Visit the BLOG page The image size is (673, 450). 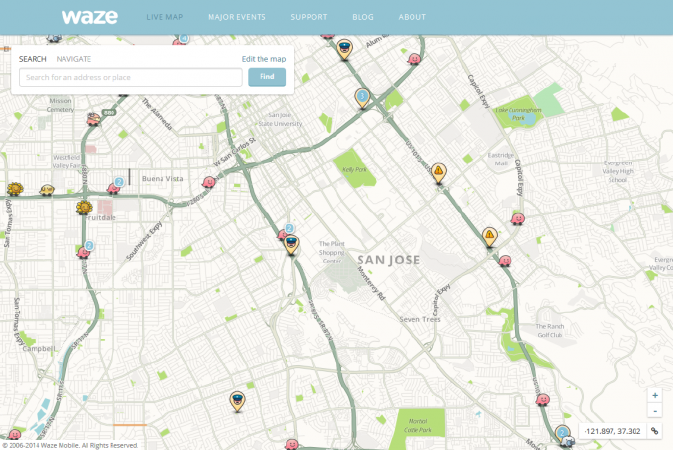pos(363,17)
